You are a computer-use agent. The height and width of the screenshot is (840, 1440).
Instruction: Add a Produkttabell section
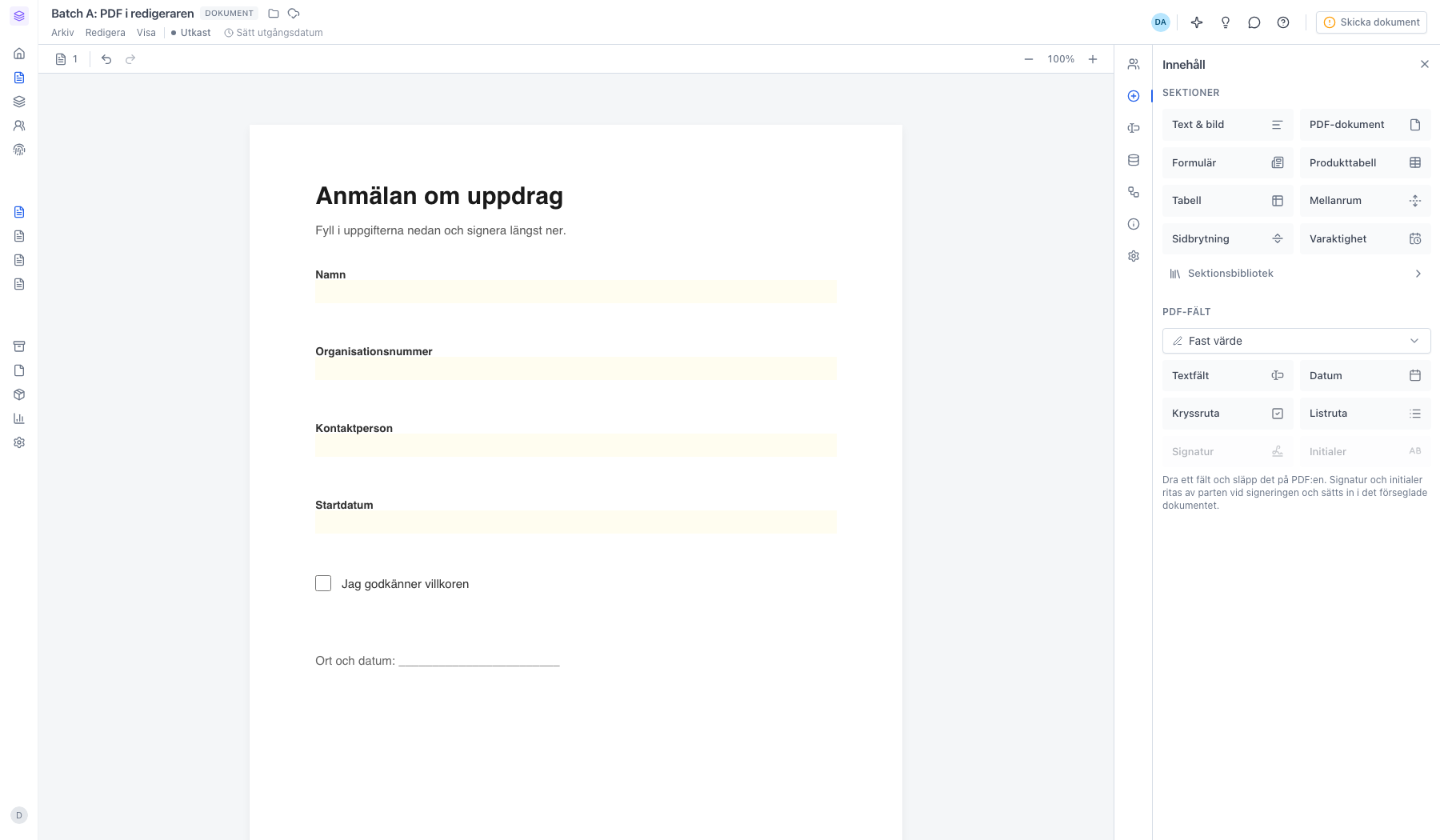tap(1365, 162)
